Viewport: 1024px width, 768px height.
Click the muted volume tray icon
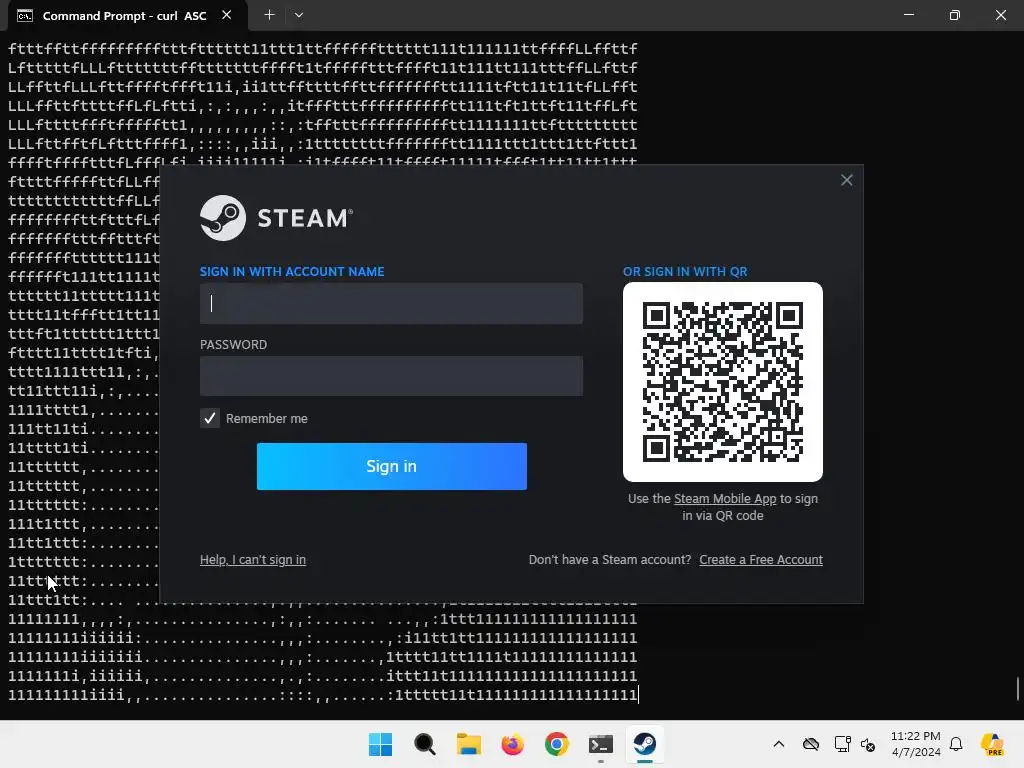coord(868,744)
